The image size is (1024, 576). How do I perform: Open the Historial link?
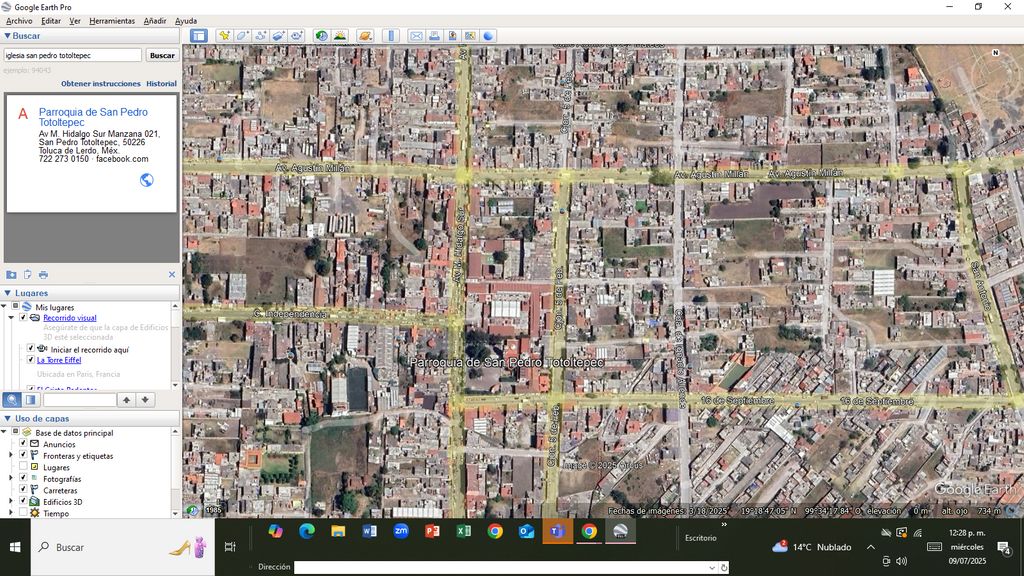(161, 84)
